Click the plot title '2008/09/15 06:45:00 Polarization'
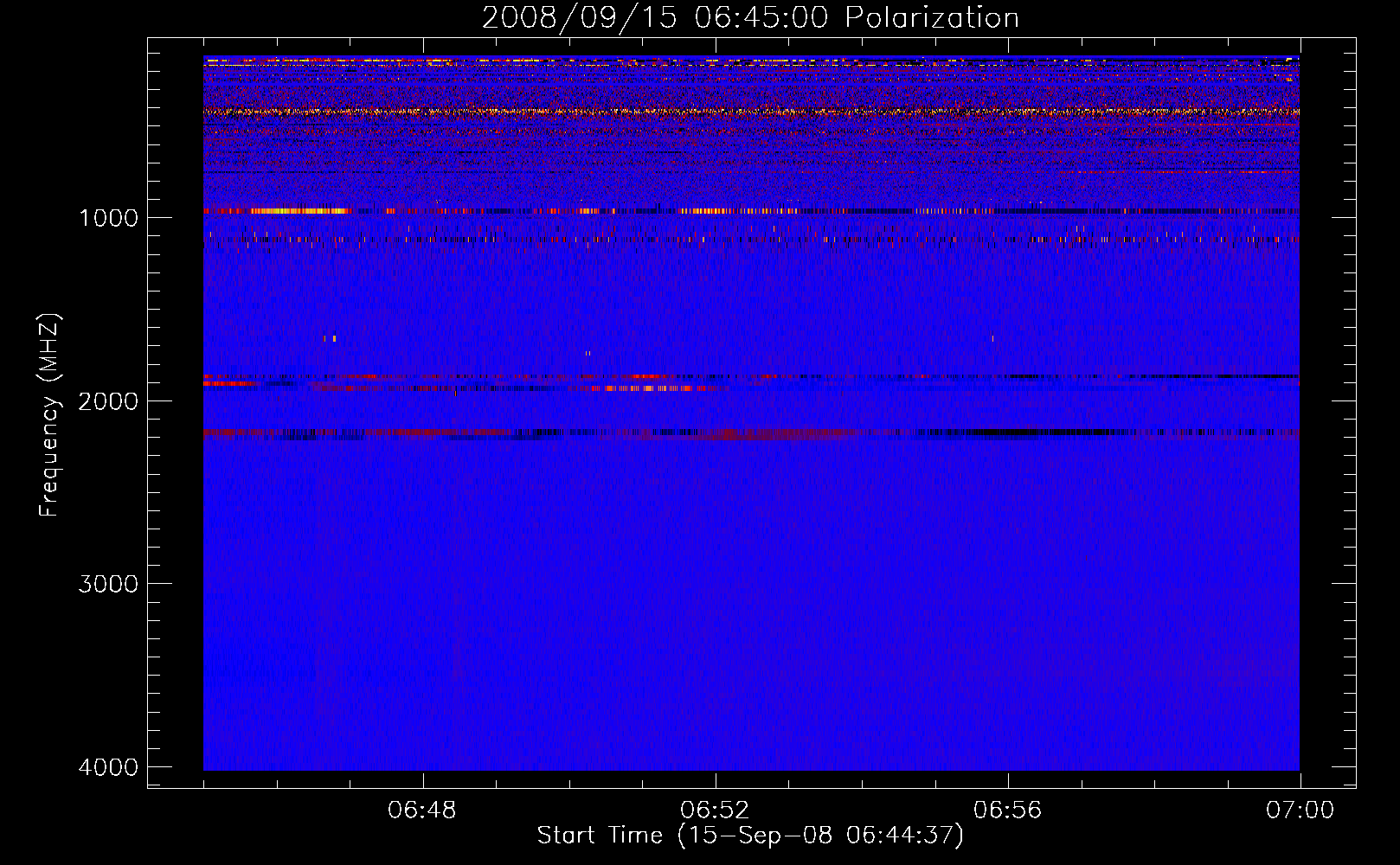1400x865 pixels. [750, 18]
